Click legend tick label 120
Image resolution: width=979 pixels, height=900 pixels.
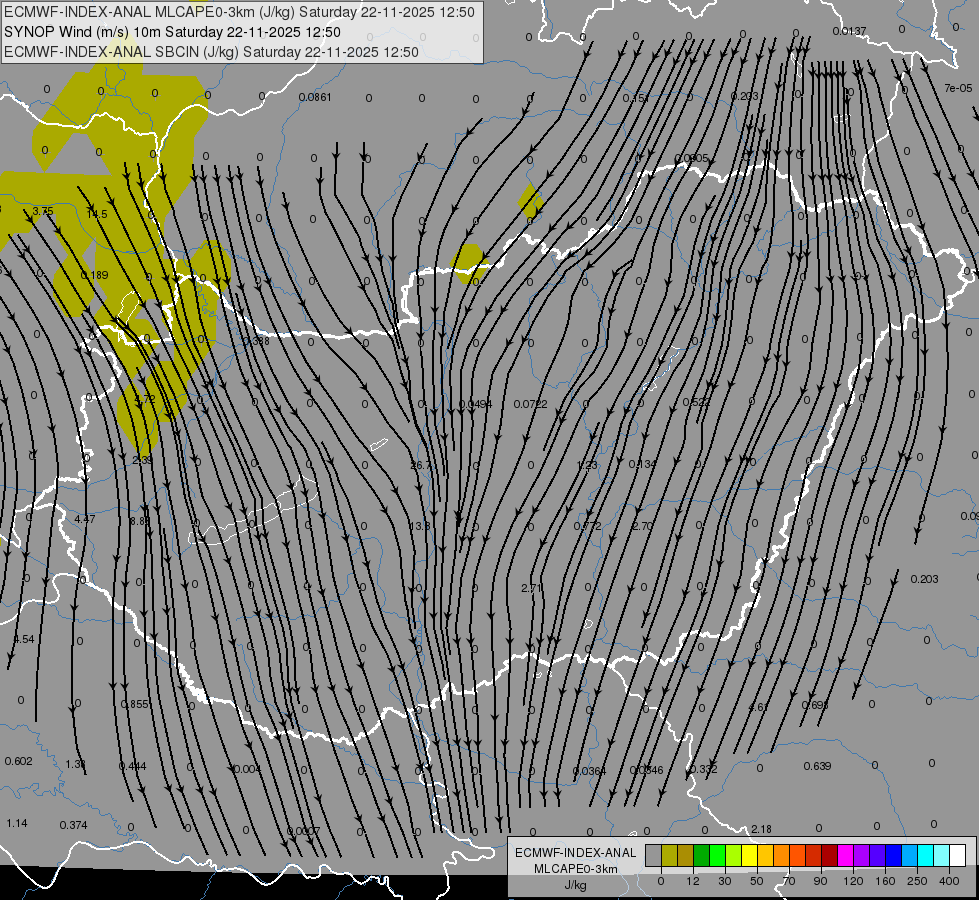pyautogui.click(x=853, y=881)
